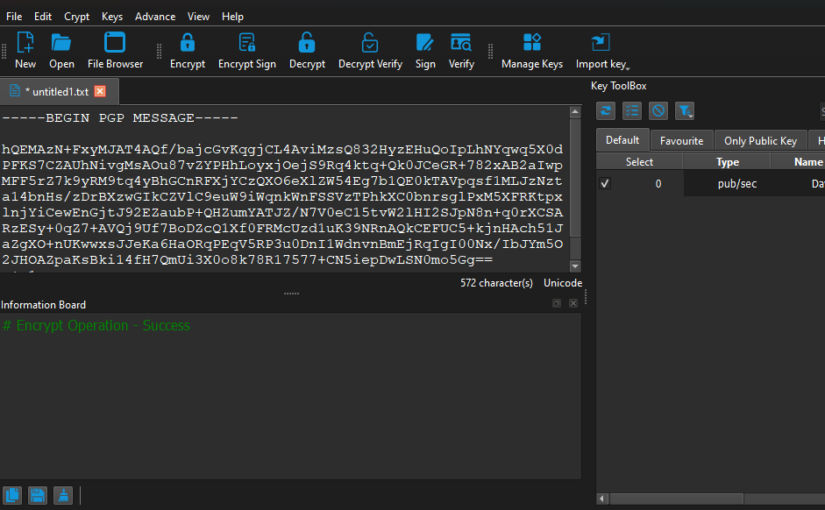Click the Import key button
The height and width of the screenshot is (510, 825).
point(601,51)
